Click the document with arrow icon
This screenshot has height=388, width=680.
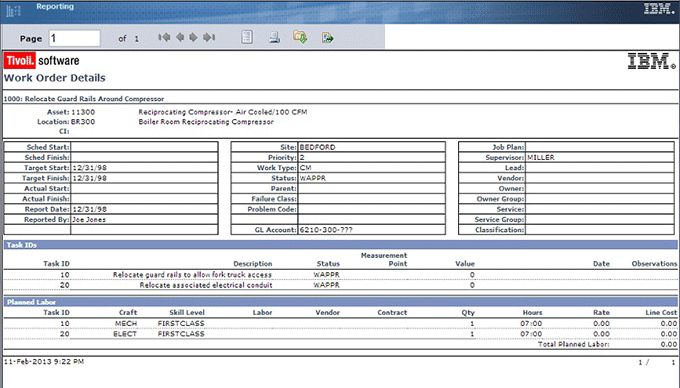pos(327,38)
